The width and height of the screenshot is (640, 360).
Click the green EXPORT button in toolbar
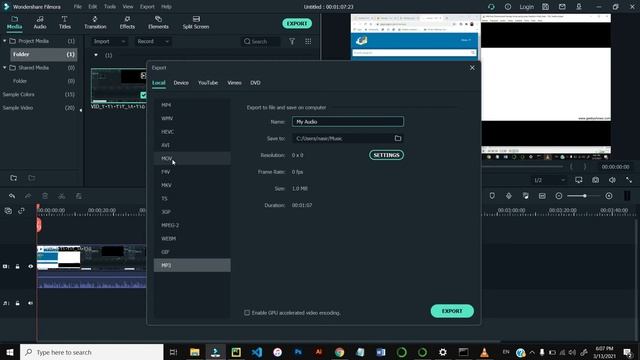tap(297, 23)
